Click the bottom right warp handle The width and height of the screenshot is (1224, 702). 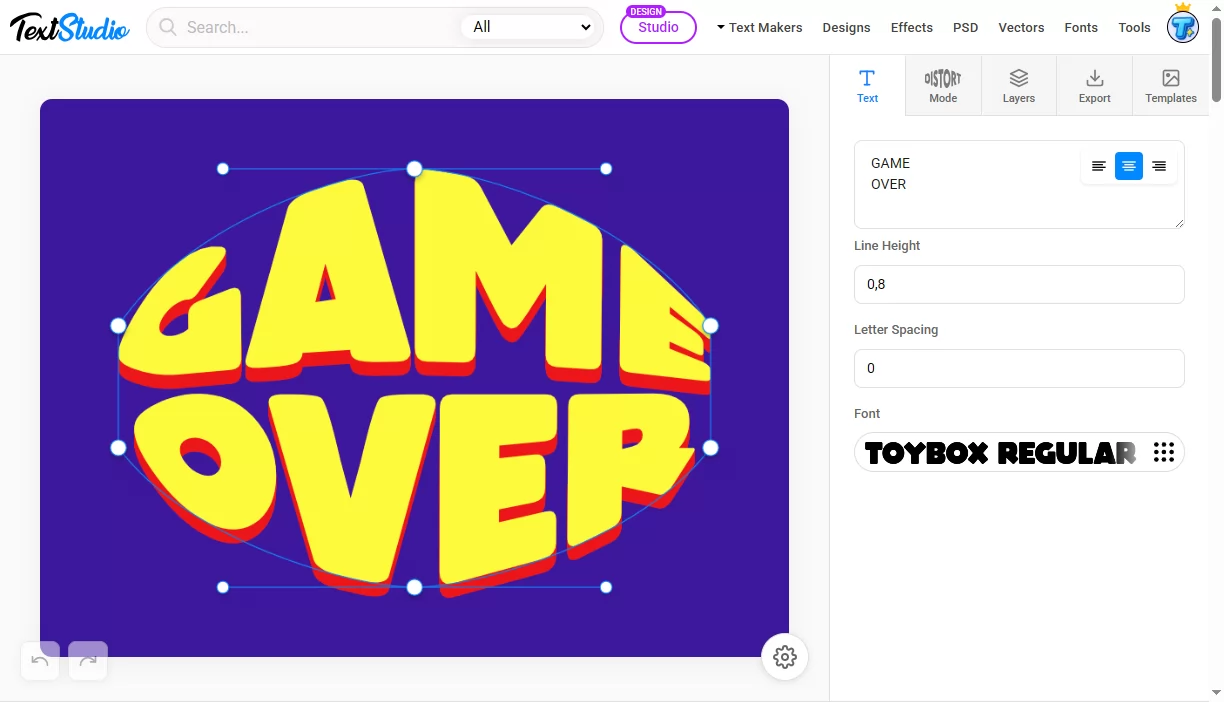pyautogui.click(x=606, y=587)
